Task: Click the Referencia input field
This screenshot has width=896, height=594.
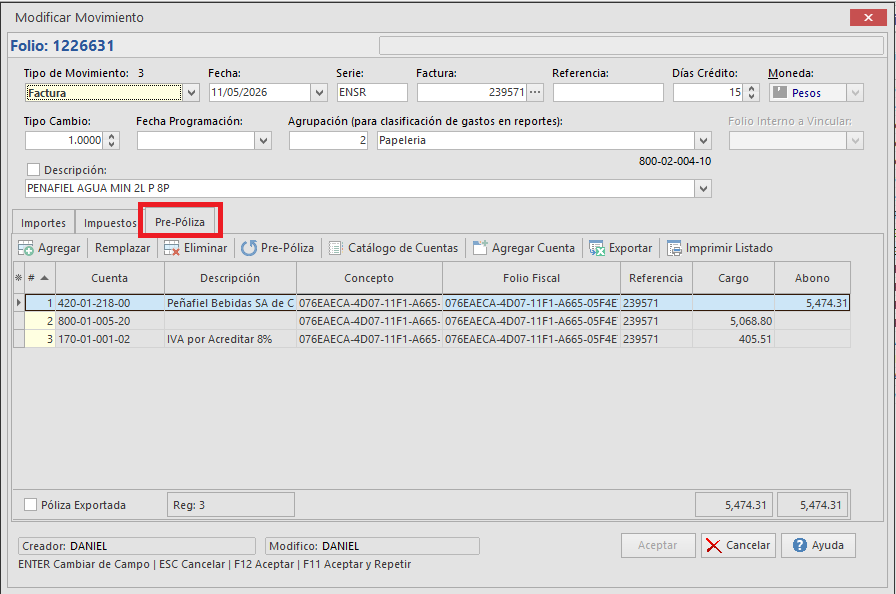Action: [x=608, y=93]
